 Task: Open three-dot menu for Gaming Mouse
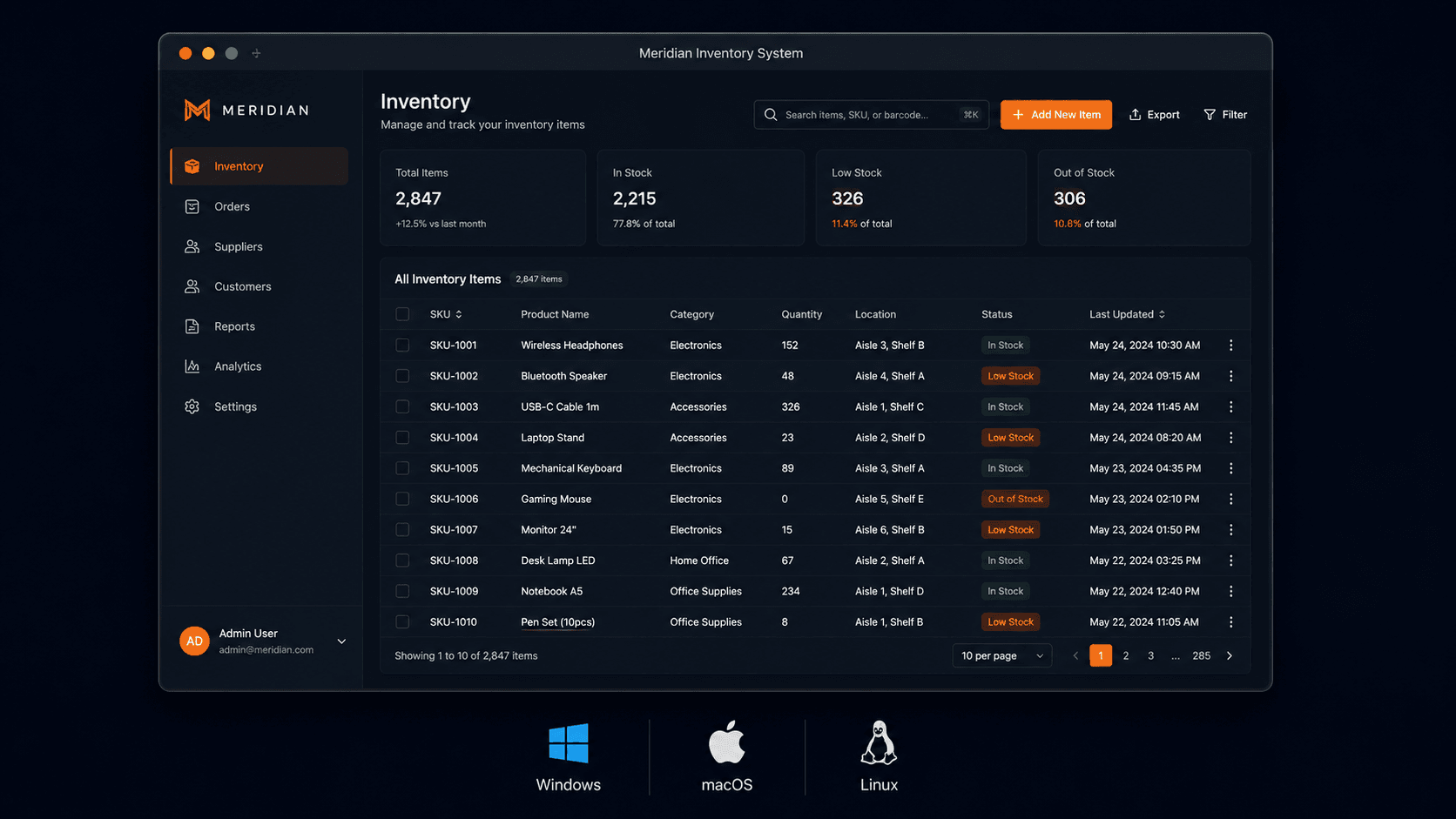pos(1230,499)
